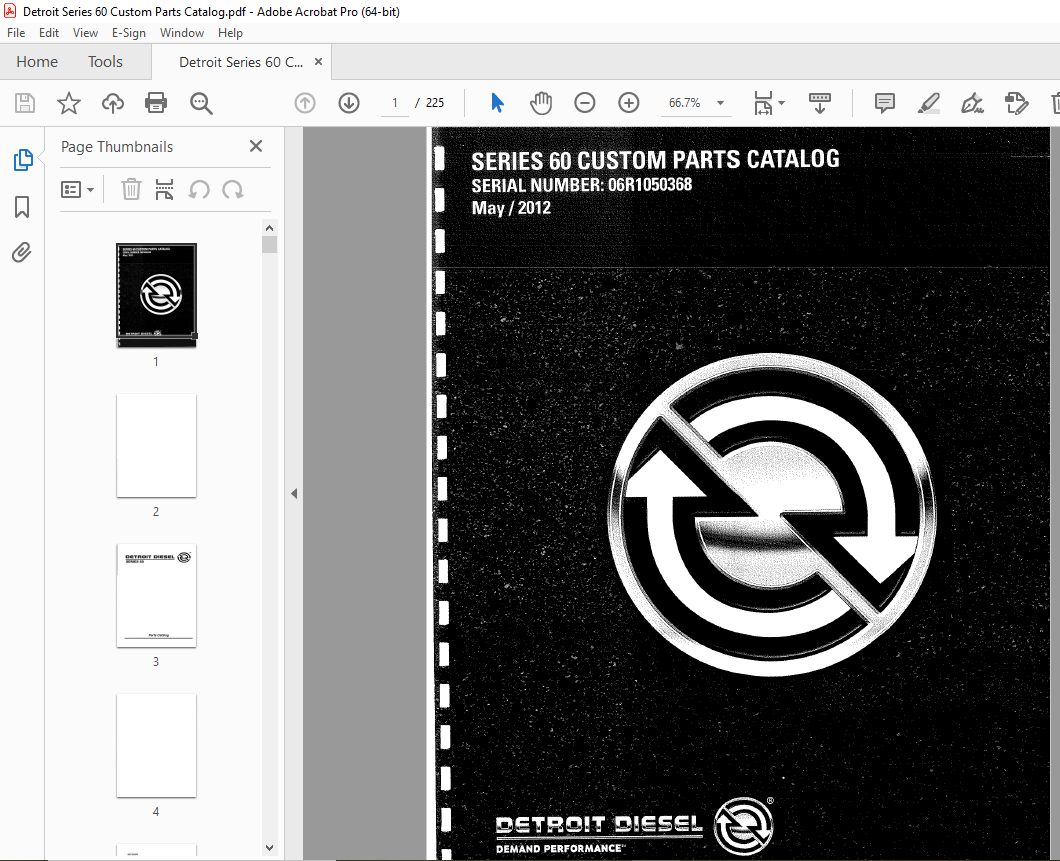Select page 3 thumbnail
Screen dimensions: 1060x861
156,595
